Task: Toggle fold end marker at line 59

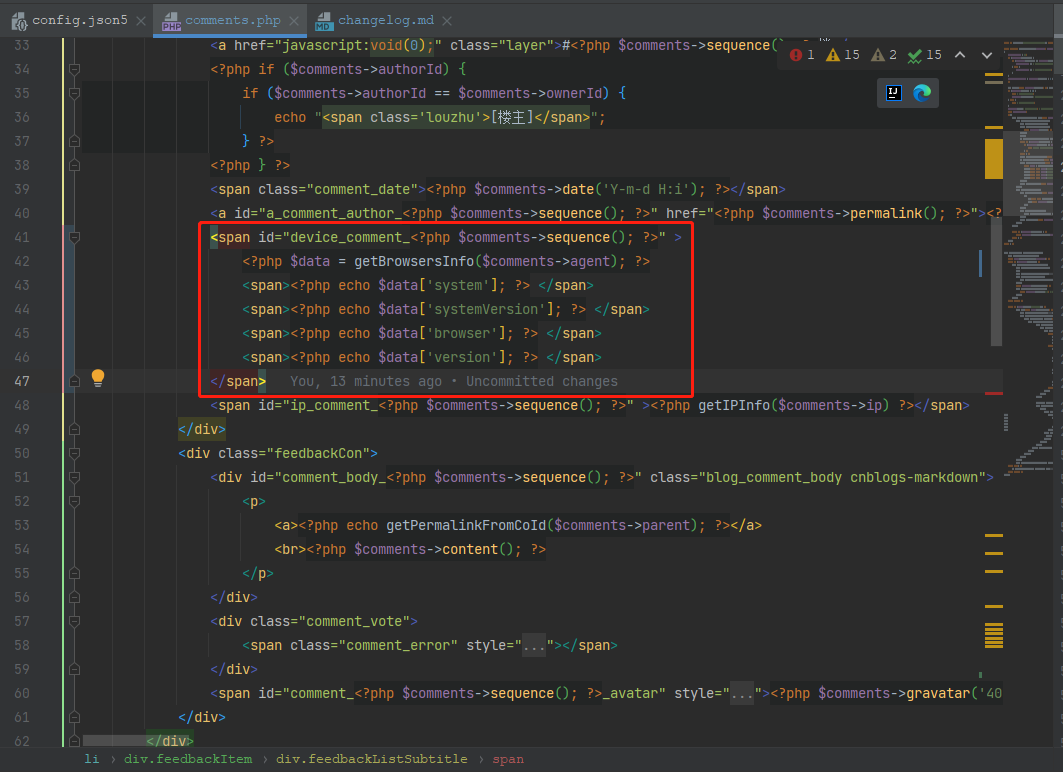Action: pos(75,669)
